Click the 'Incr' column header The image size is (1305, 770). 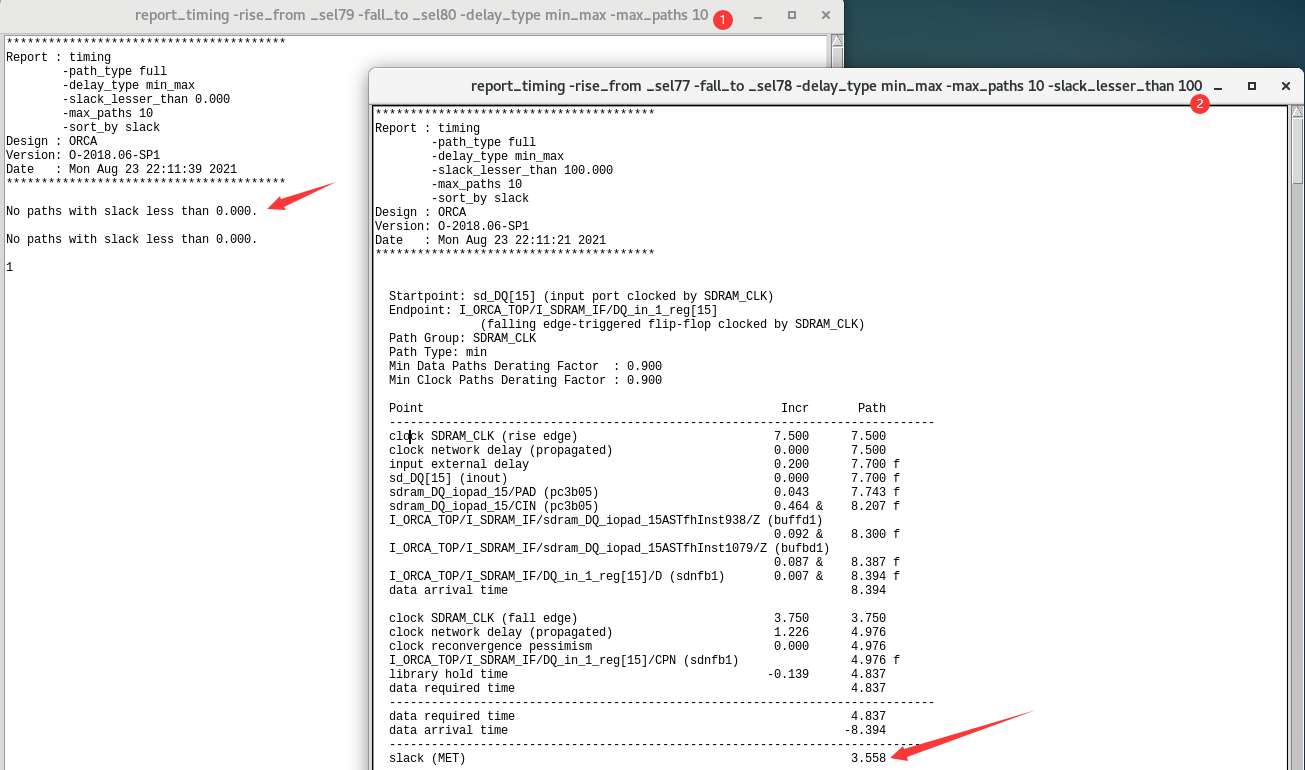795,408
